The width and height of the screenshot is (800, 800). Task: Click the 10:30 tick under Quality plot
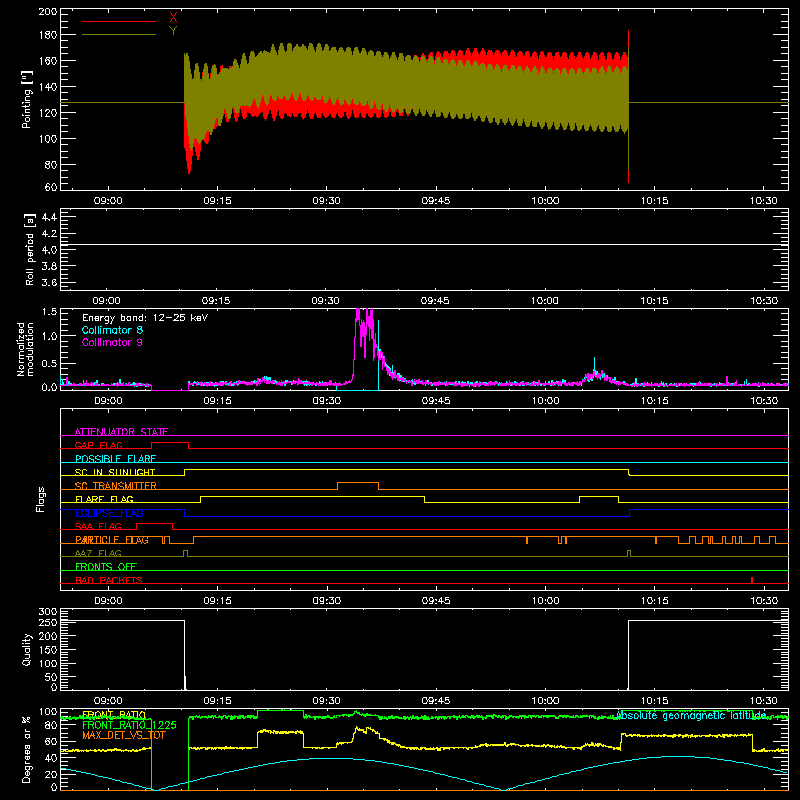764,701
